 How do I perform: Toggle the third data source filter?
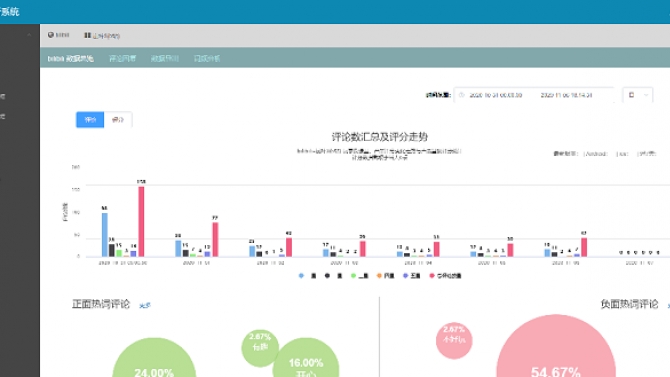click(x=646, y=153)
